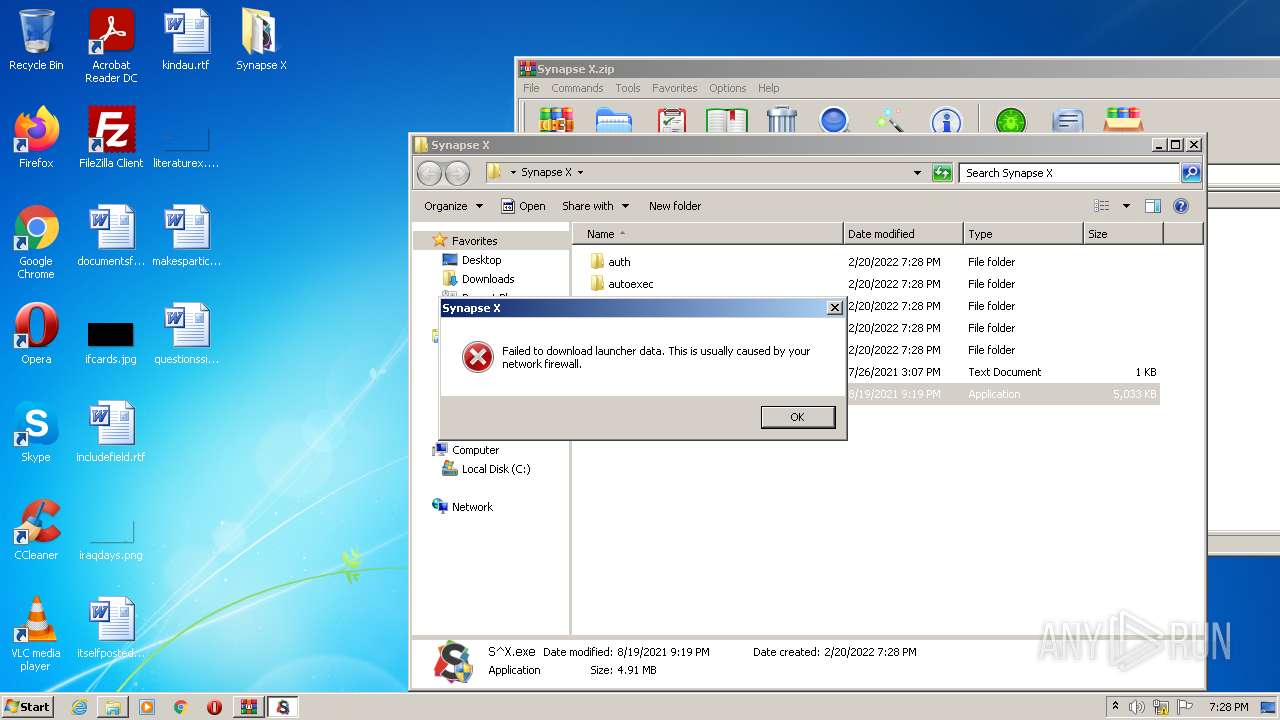Image resolution: width=1280 pixels, height=720 pixels.
Task: Click the Open button in Explorer toolbar
Action: pyautogui.click(x=523, y=206)
